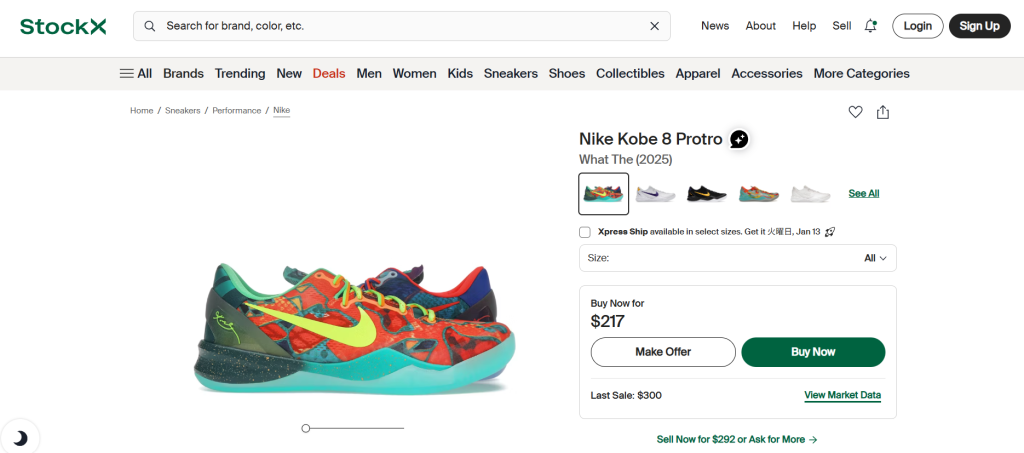Select the Deals menu item
Image resolution: width=1024 pixels, height=453 pixels.
click(329, 73)
